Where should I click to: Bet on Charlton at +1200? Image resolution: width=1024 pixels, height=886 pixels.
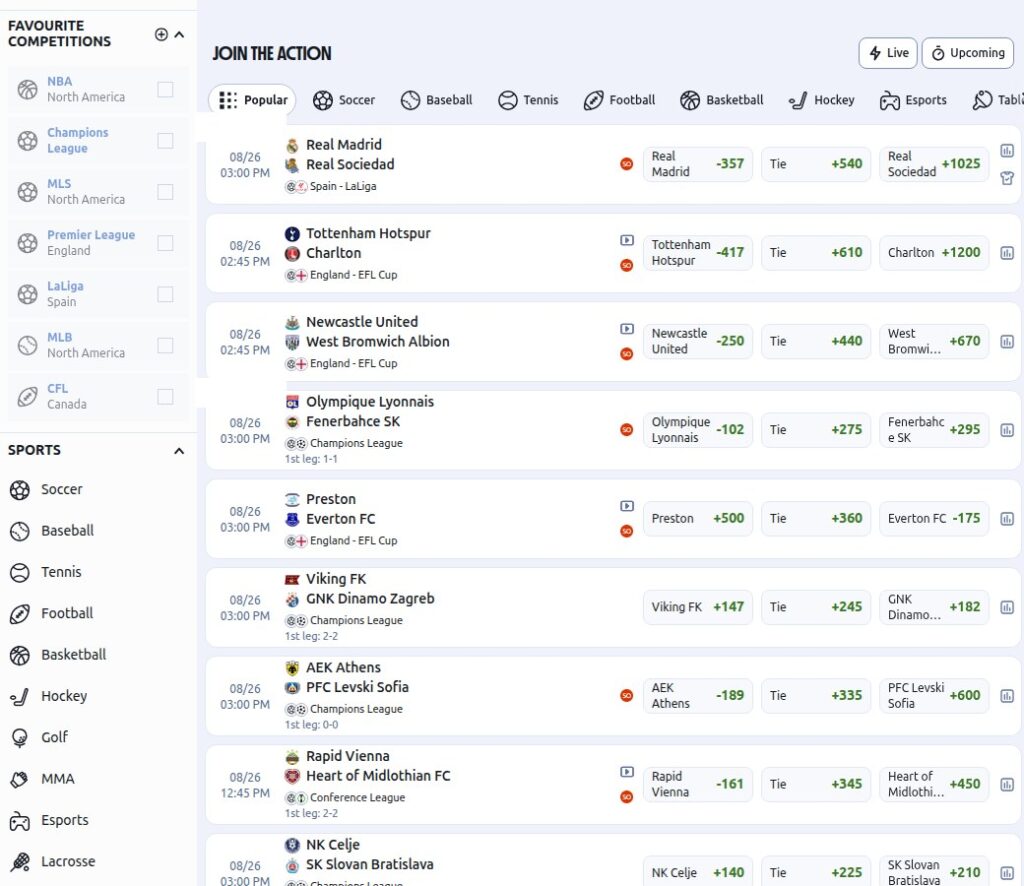coord(934,253)
